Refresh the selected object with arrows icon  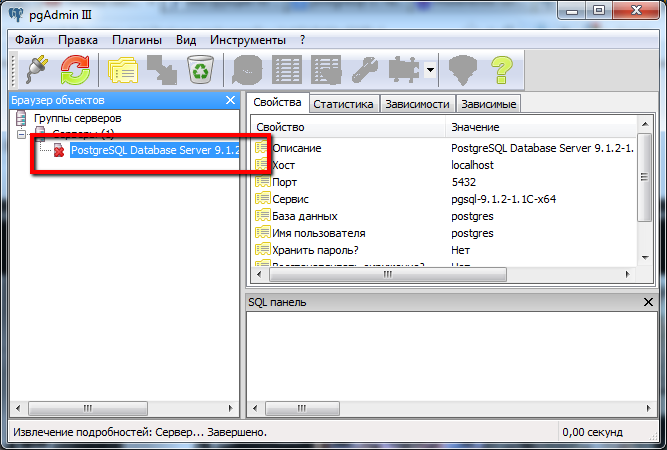point(75,70)
